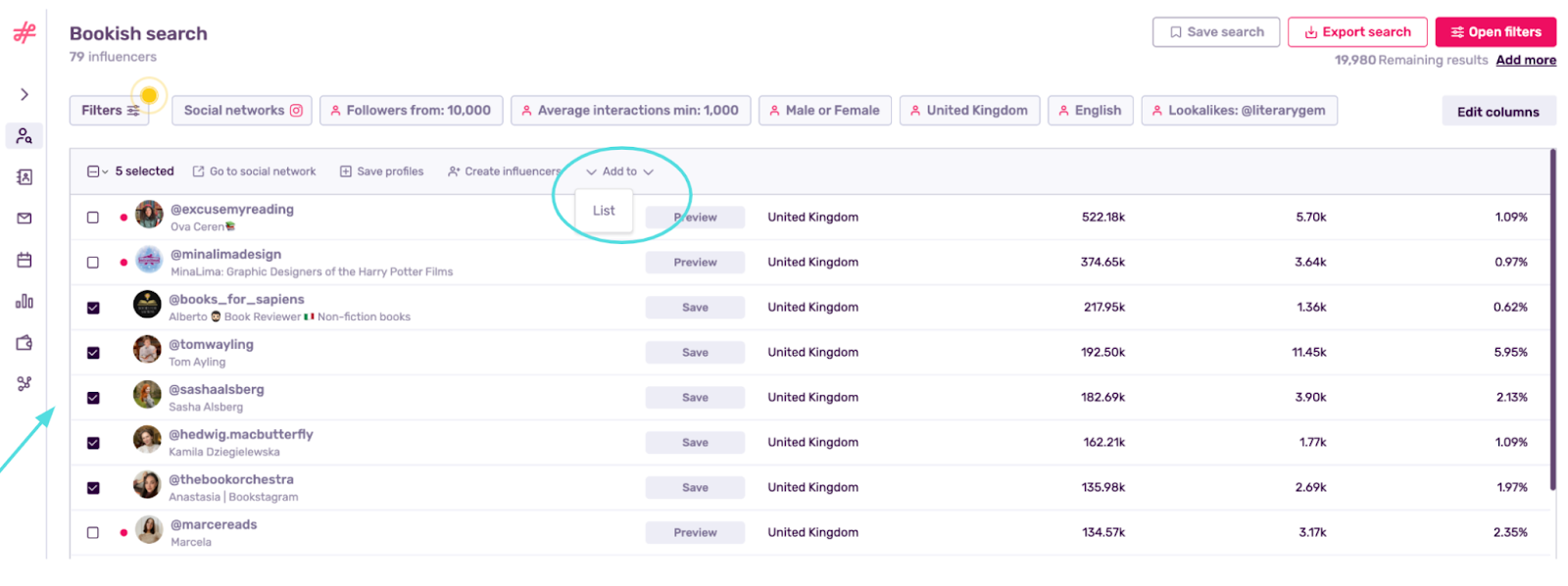Click the Filters button
This screenshot has width=1568, height=586.
(x=110, y=111)
